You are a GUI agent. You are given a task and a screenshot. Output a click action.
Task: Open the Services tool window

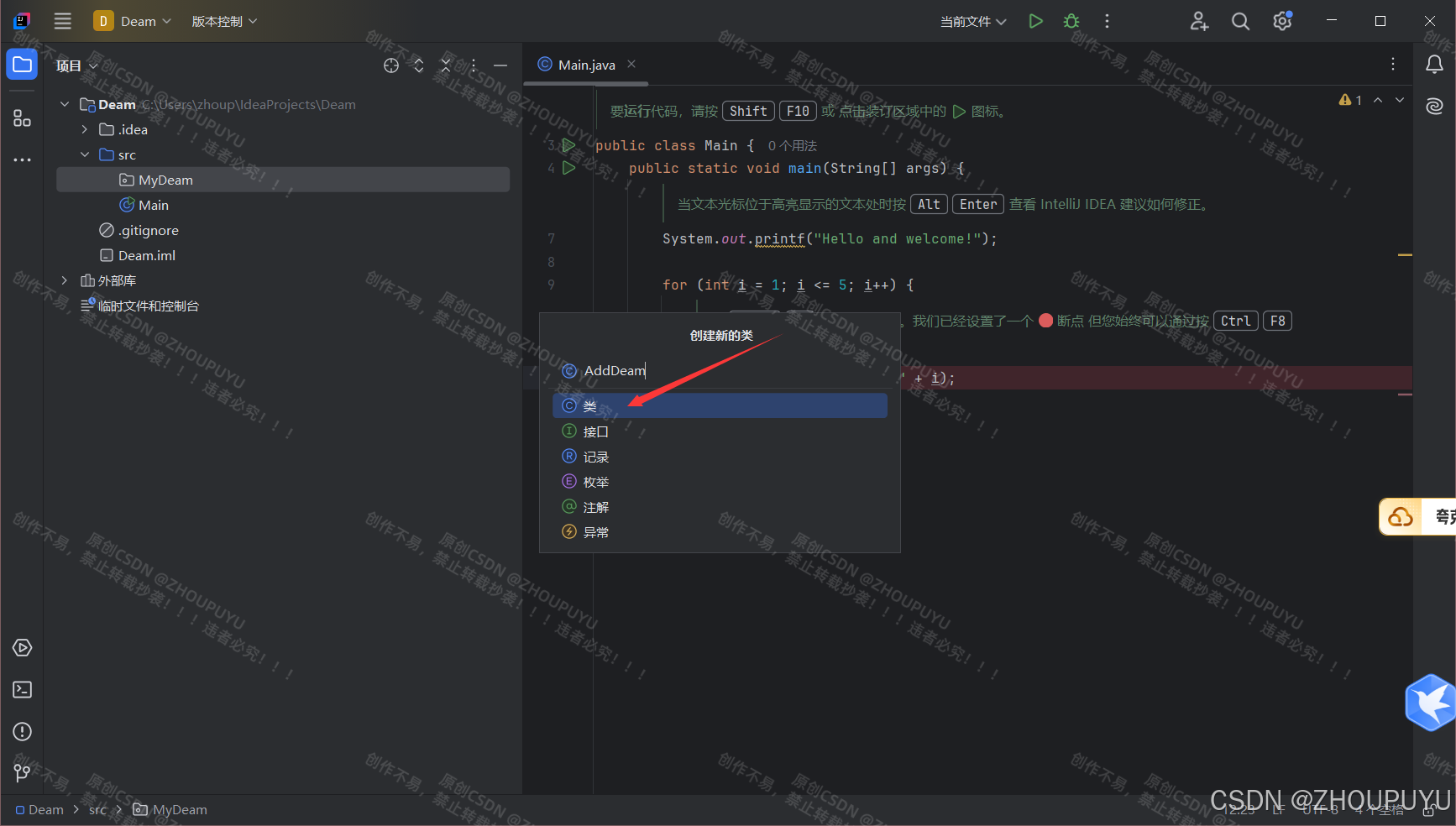pyautogui.click(x=23, y=648)
